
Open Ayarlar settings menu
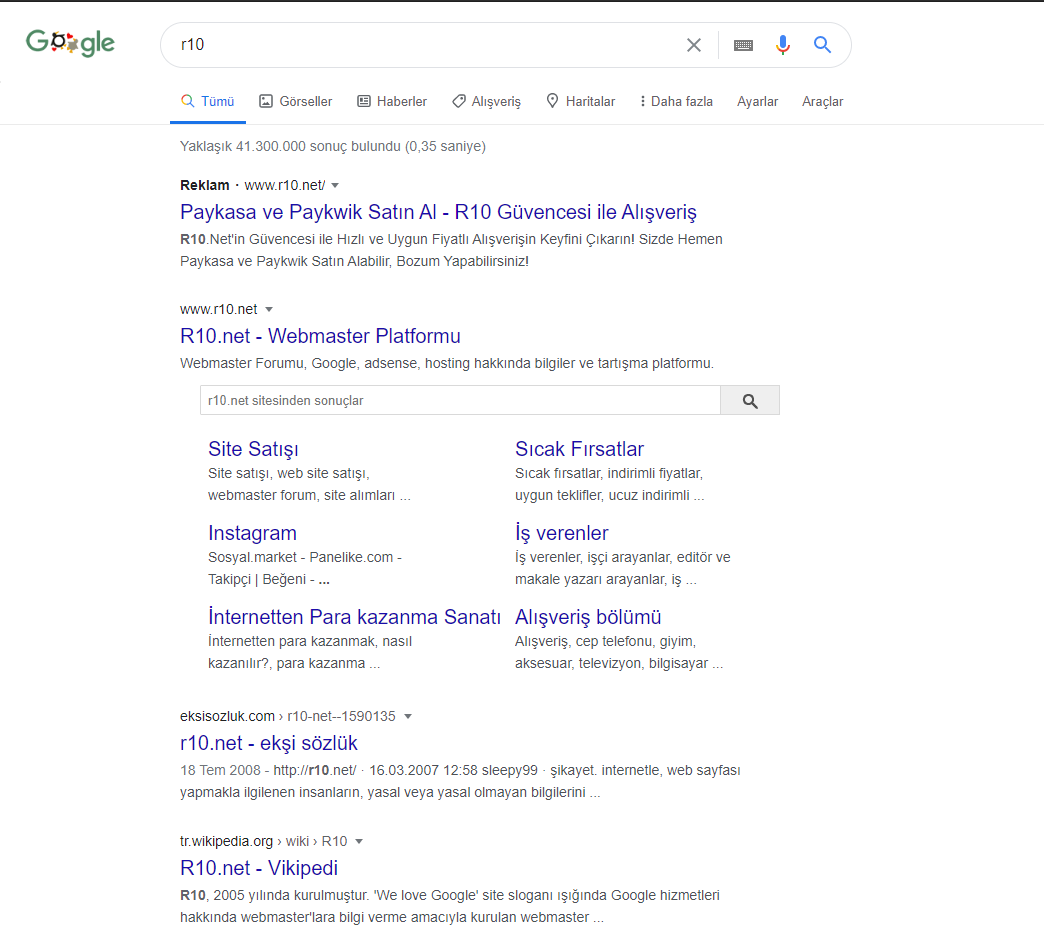(757, 101)
